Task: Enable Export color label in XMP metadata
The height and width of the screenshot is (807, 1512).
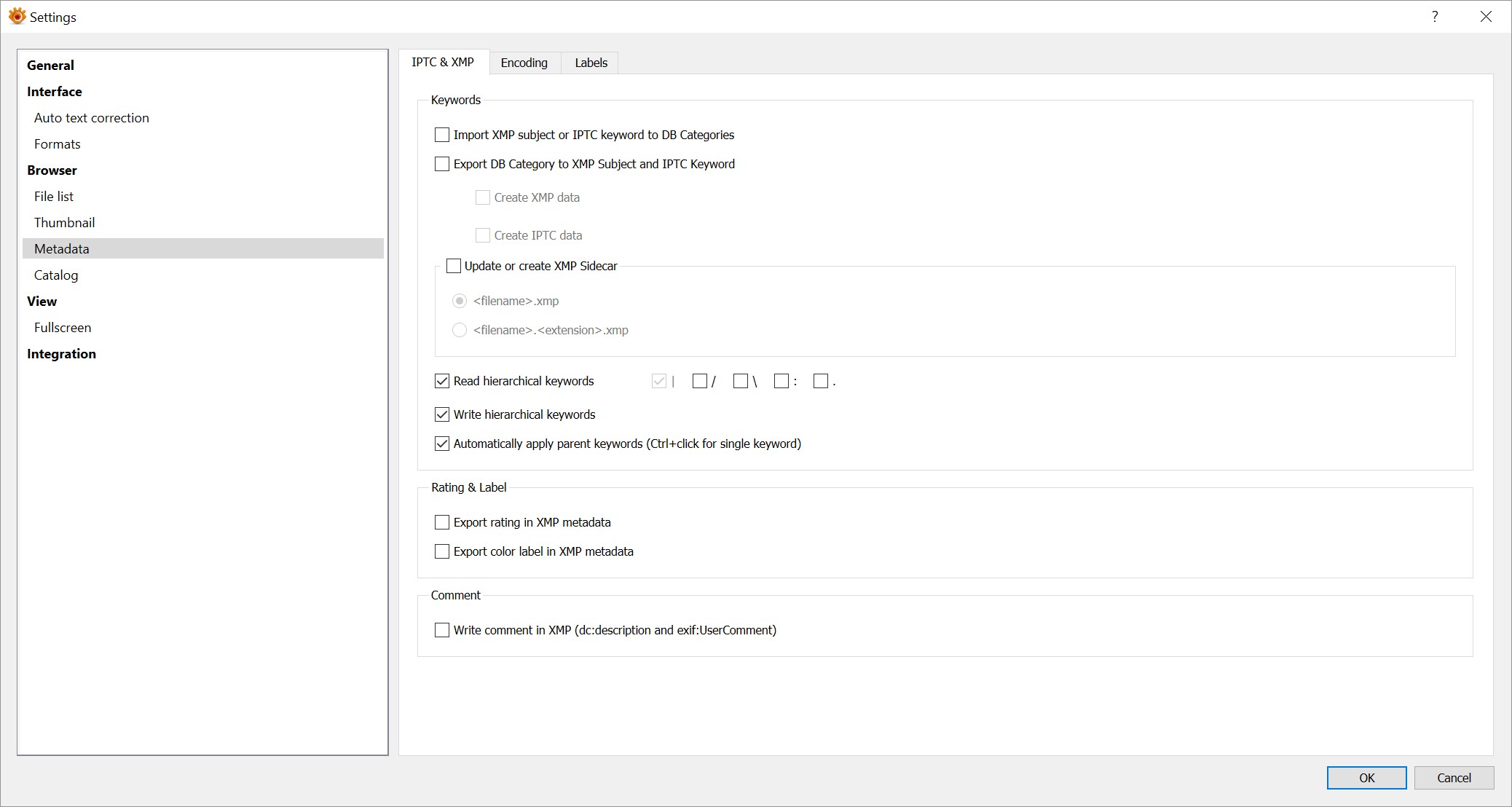Action: [442, 551]
